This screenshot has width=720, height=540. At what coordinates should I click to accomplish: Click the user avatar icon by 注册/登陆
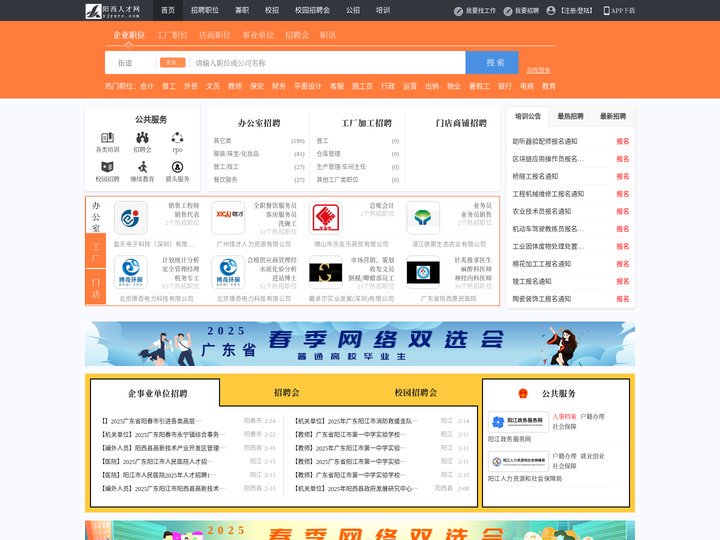pyautogui.click(x=551, y=11)
